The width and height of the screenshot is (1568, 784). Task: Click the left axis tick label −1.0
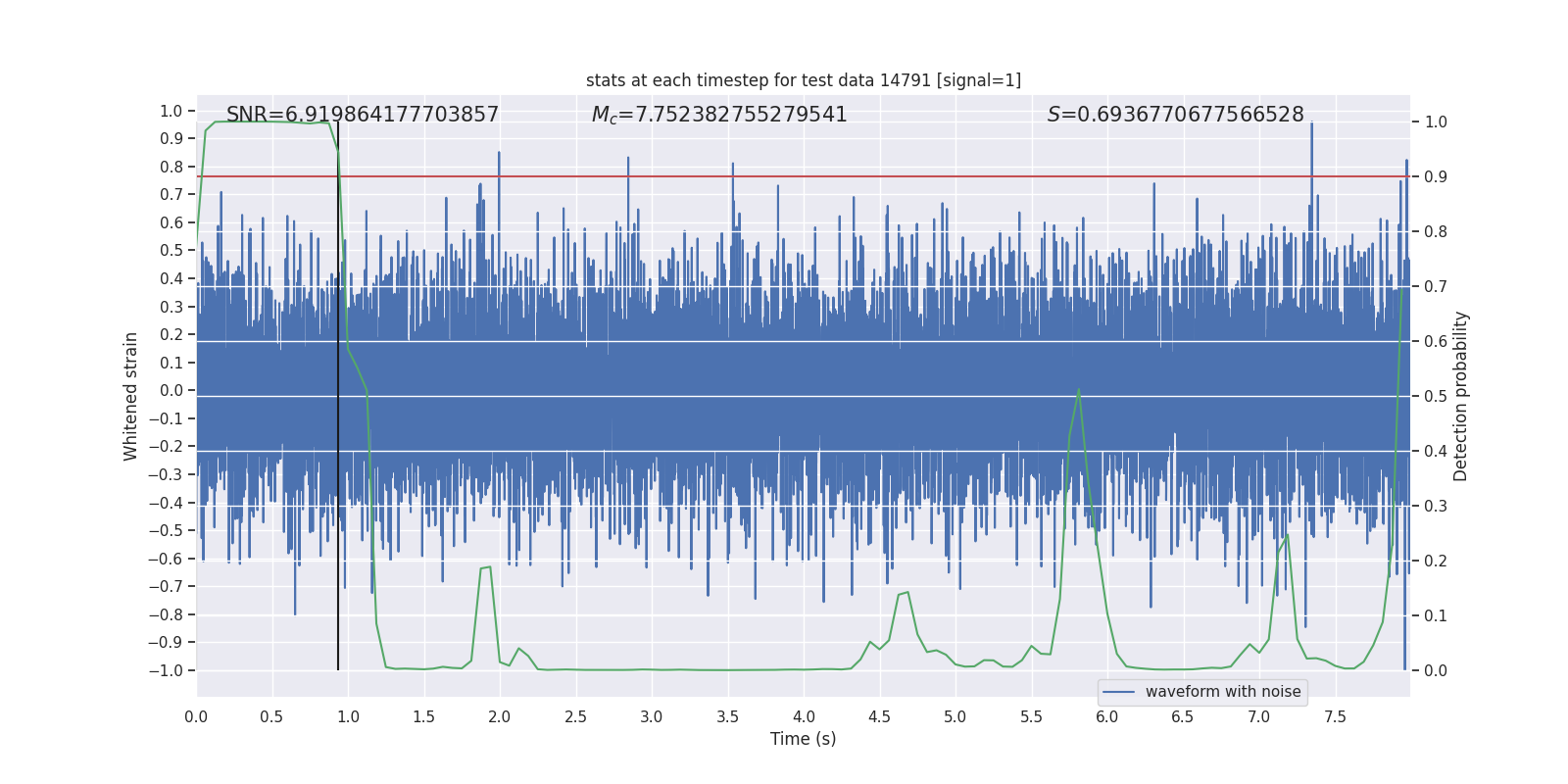point(171,670)
